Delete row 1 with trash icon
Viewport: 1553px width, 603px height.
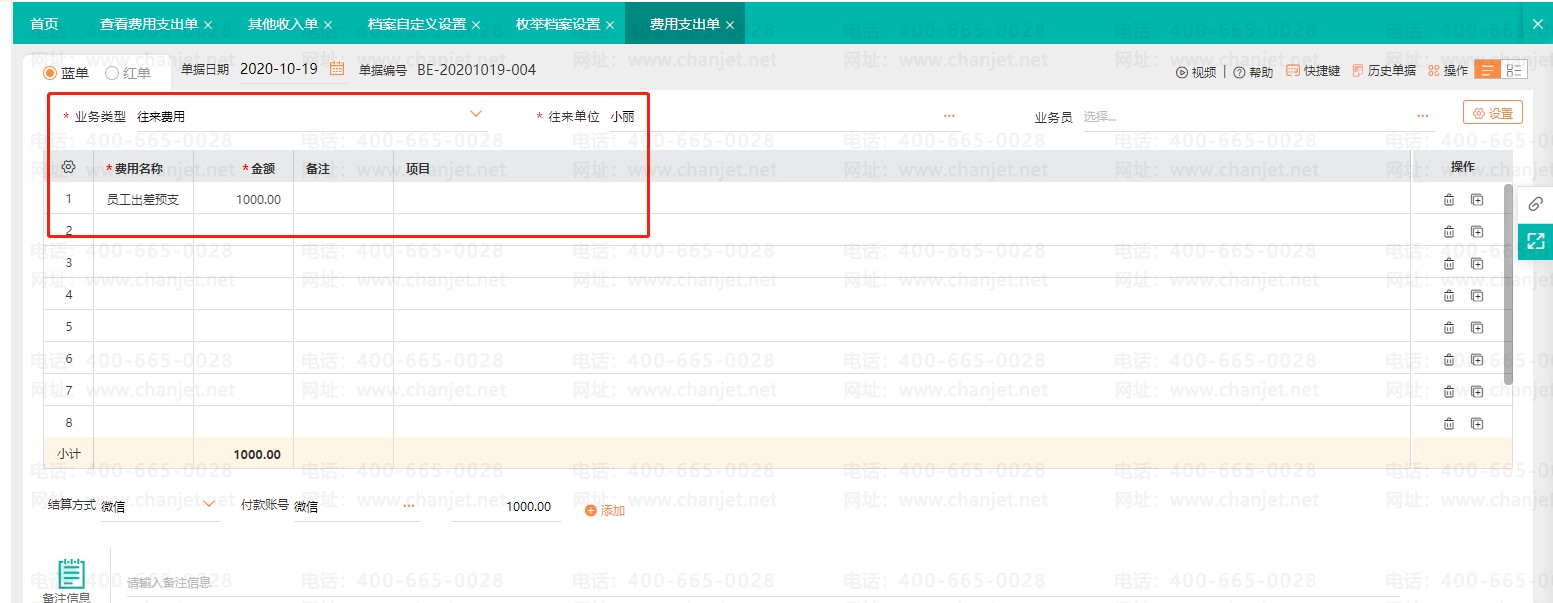[1448, 200]
